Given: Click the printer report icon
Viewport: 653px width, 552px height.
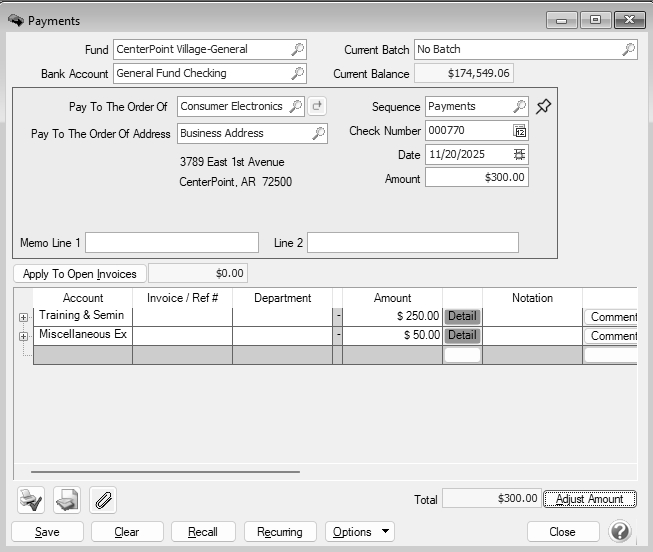Looking at the screenshot, I should [x=66, y=499].
